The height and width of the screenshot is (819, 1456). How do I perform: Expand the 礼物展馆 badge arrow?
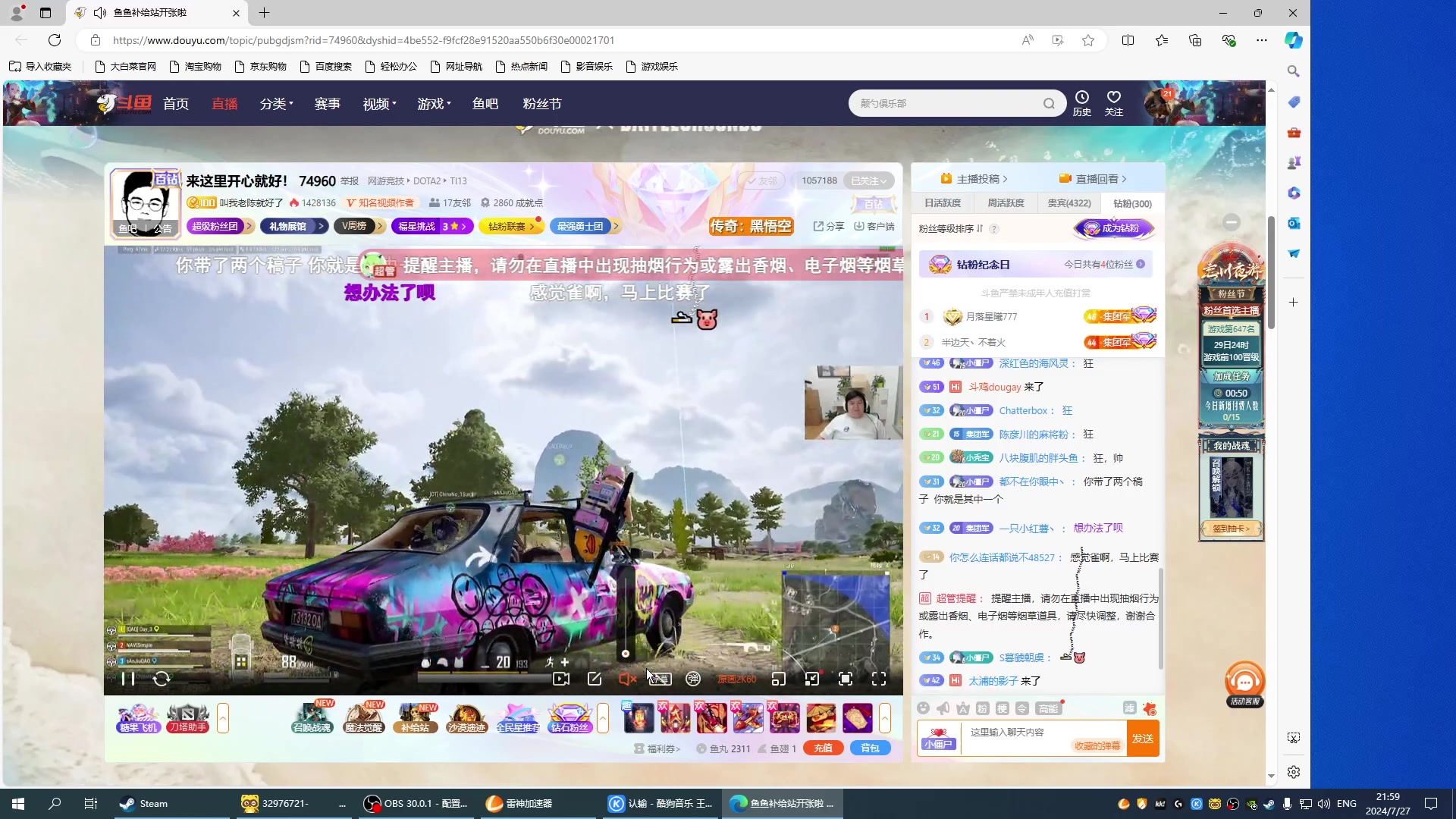pyautogui.click(x=322, y=226)
